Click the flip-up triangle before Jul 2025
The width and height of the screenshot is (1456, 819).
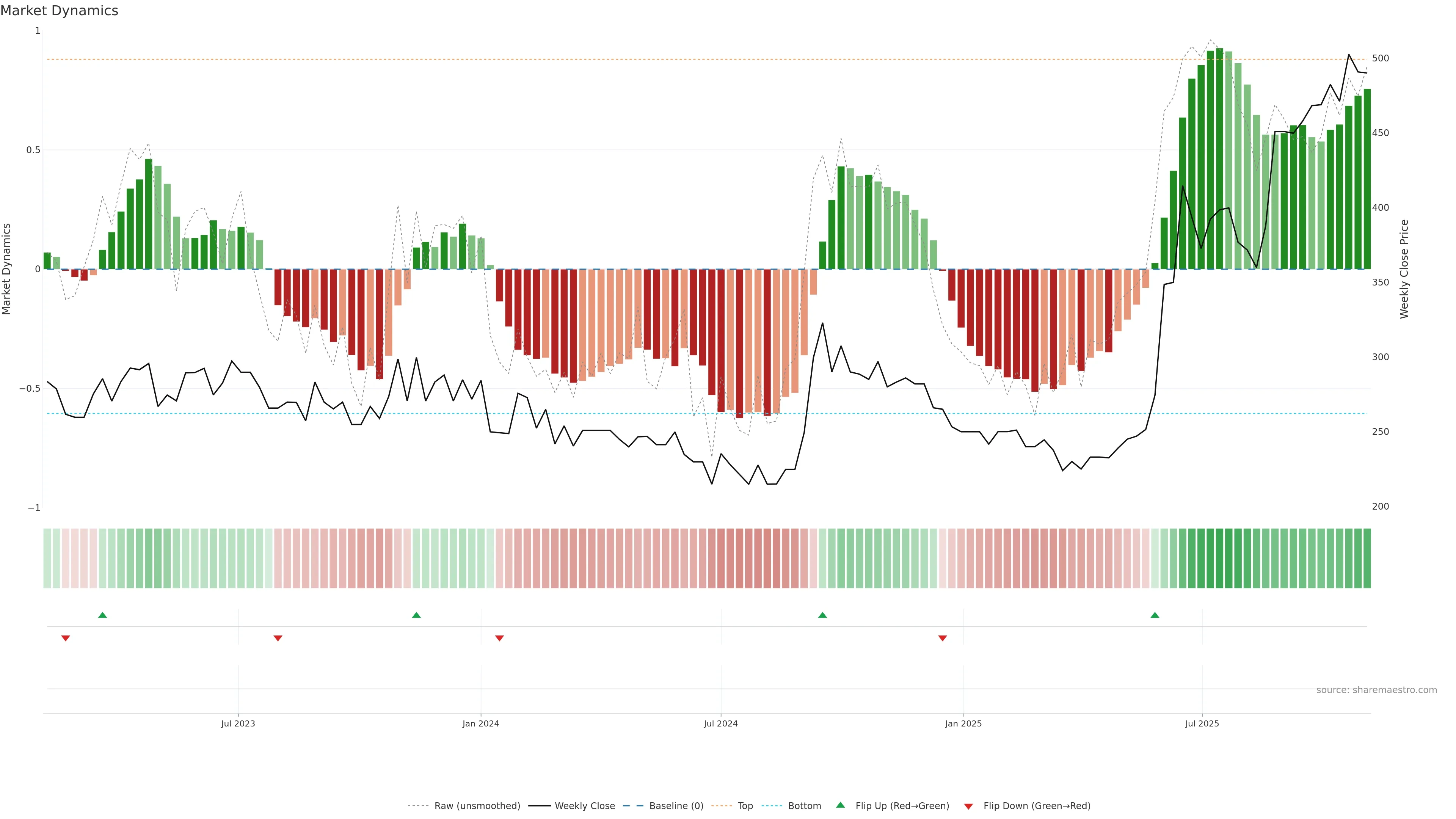(x=1155, y=615)
